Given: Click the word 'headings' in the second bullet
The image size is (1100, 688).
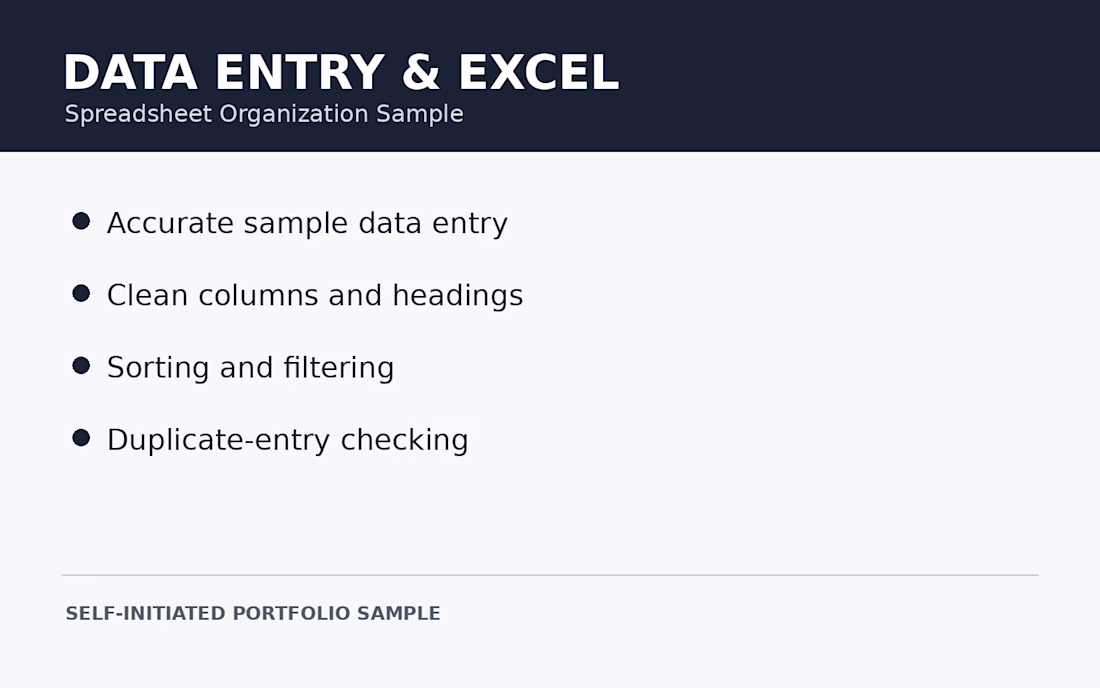Looking at the screenshot, I should coord(458,295).
